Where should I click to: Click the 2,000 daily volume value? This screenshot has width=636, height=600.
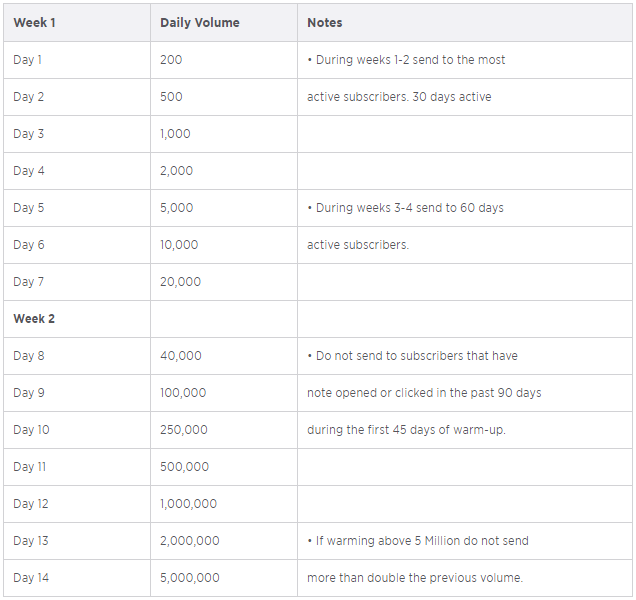pyautogui.click(x=176, y=171)
